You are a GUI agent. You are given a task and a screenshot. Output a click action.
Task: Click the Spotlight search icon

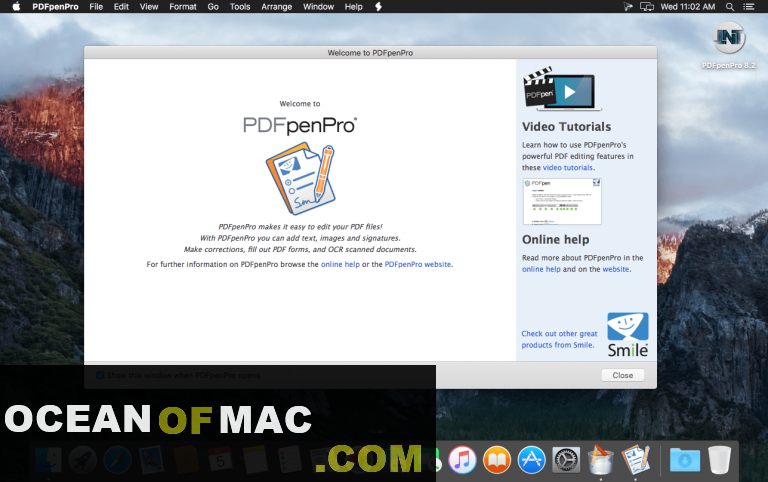click(x=730, y=6)
